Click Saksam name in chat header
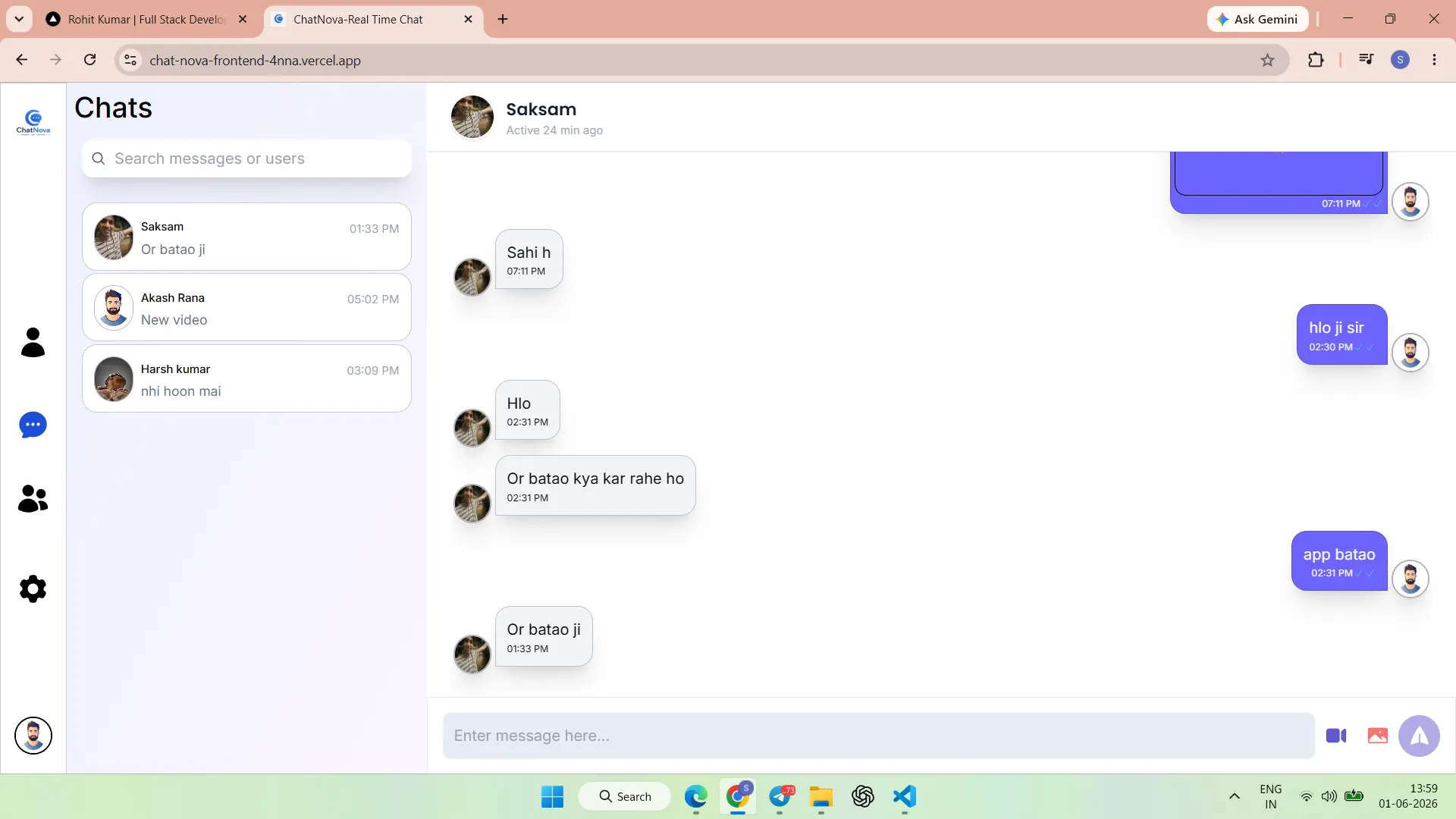Viewport: 1456px width, 819px height. [x=541, y=109]
